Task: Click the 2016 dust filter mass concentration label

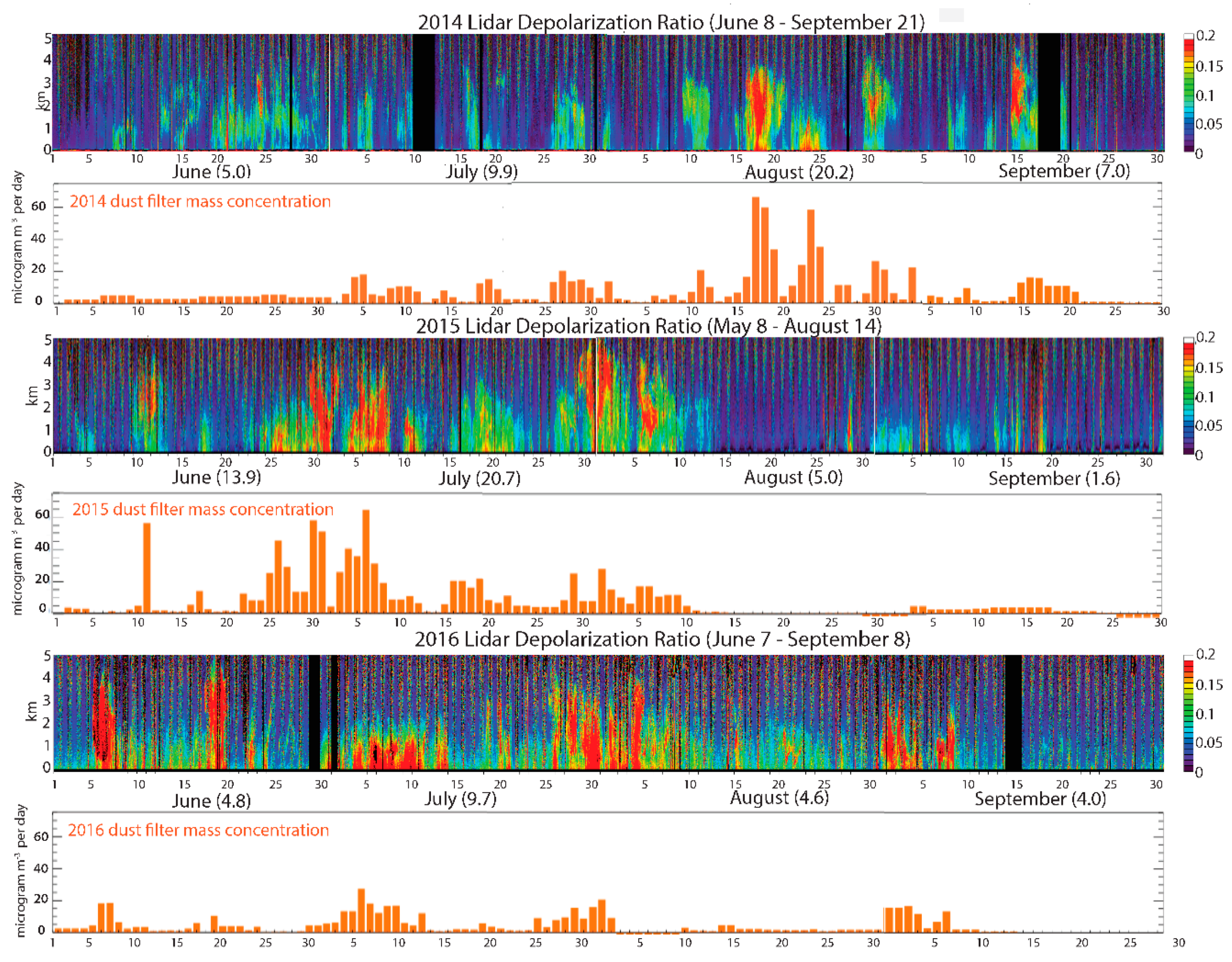Action: [x=198, y=830]
